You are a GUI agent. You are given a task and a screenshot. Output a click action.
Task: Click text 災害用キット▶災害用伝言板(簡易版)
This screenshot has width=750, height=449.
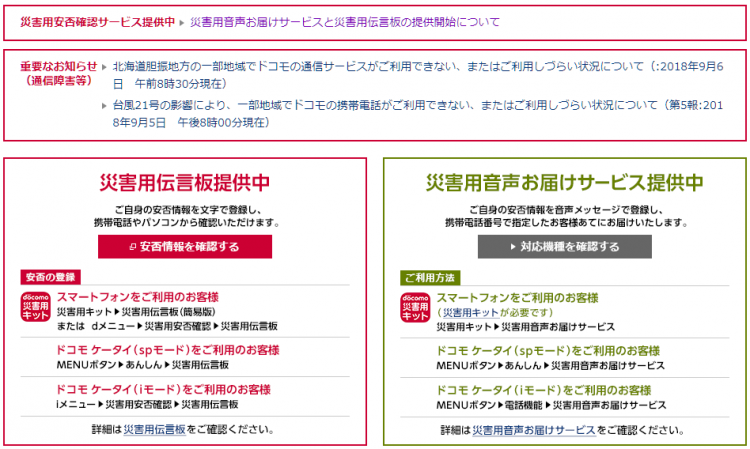pos(136,312)
